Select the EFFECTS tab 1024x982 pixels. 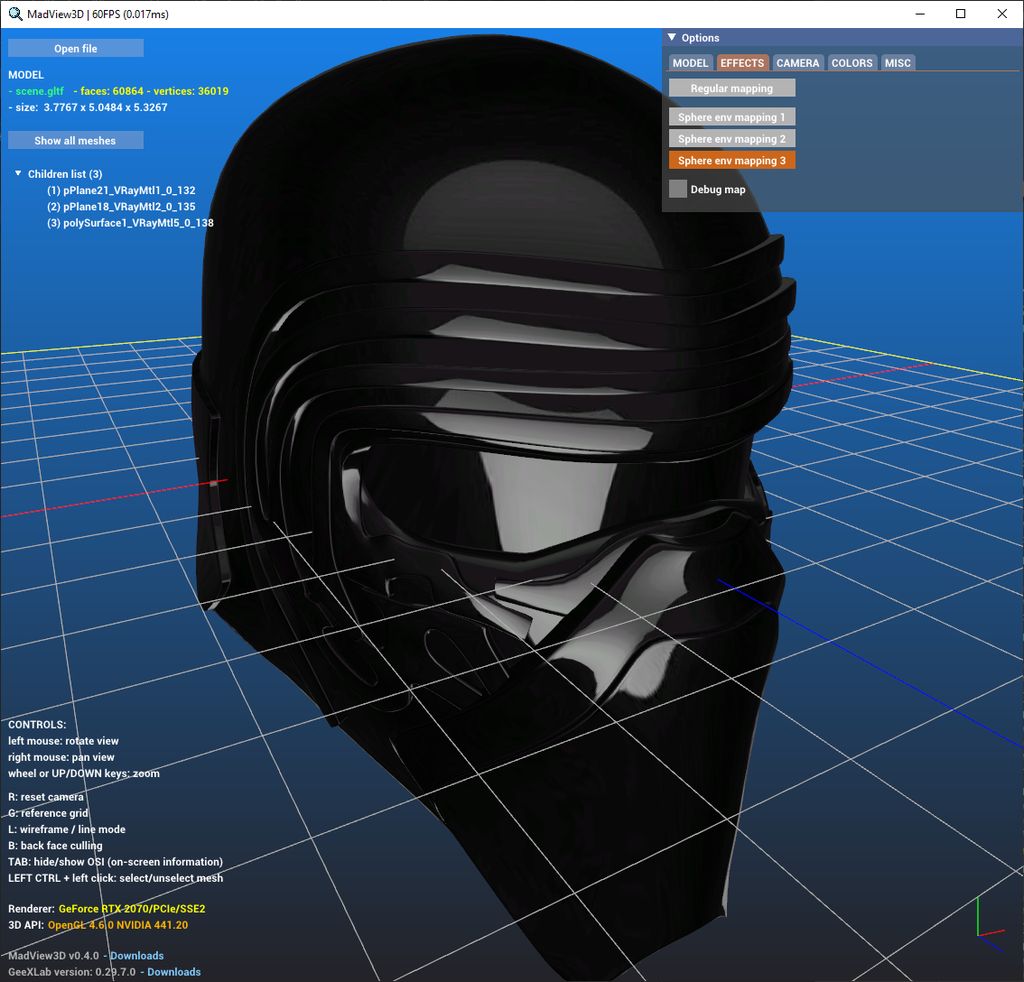click(742, 63)
